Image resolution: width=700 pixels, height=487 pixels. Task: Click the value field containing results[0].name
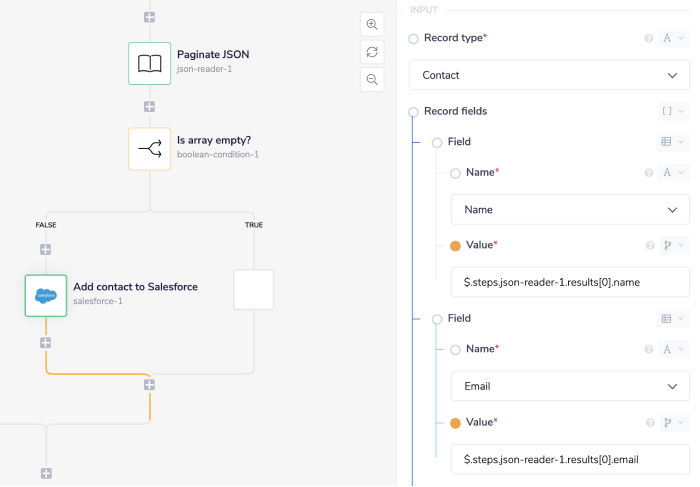(569, 283)
